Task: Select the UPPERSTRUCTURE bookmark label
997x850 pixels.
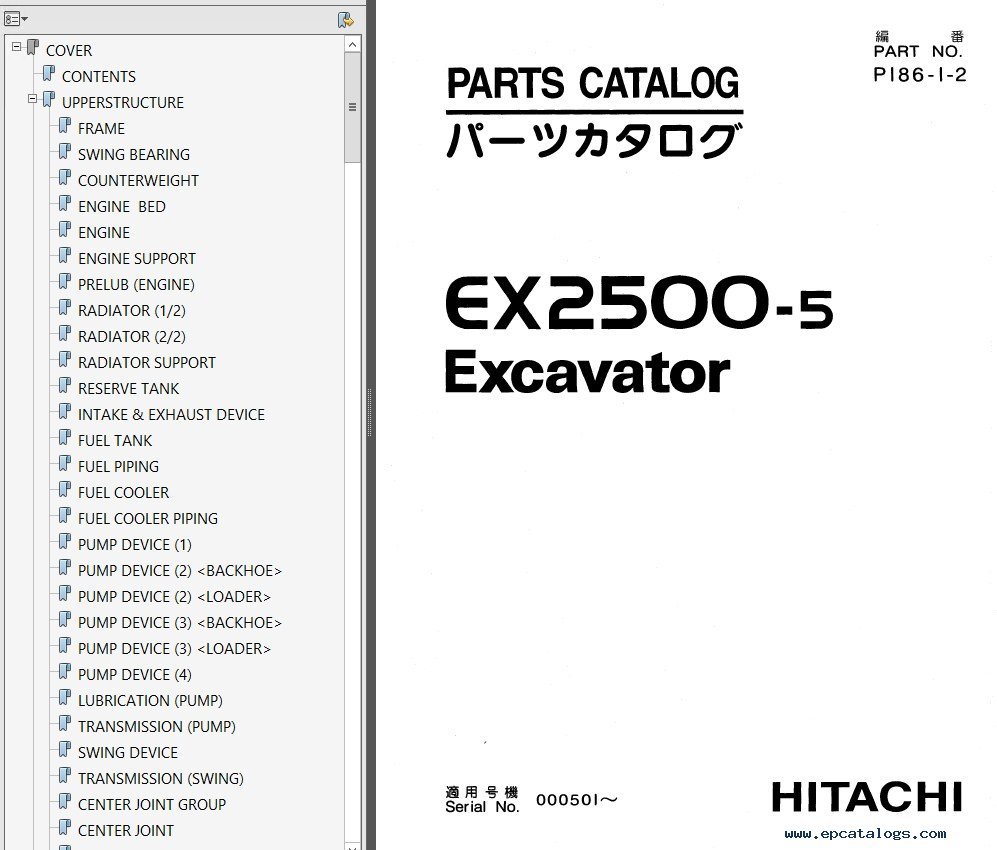Action: (x=123, y=102)
